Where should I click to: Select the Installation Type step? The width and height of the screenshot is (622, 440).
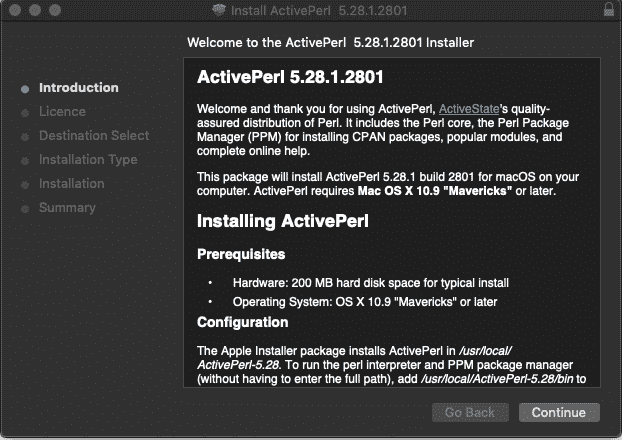88,160
